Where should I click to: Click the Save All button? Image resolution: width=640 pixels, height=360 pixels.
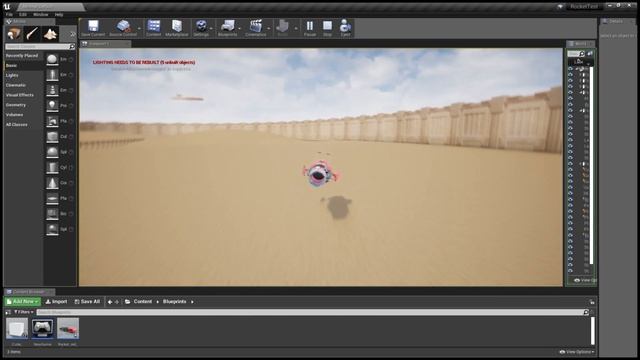(87, 302)
